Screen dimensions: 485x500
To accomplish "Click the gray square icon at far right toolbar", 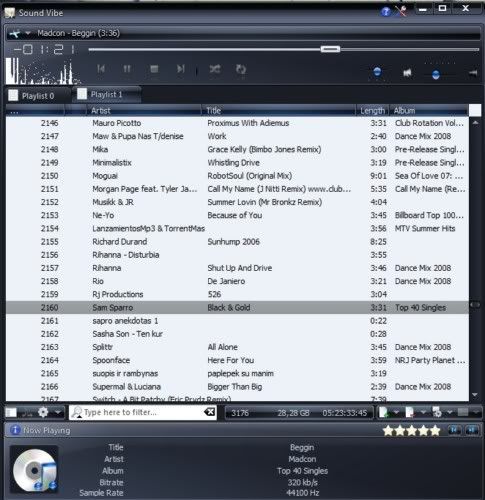I will [463, 412].
